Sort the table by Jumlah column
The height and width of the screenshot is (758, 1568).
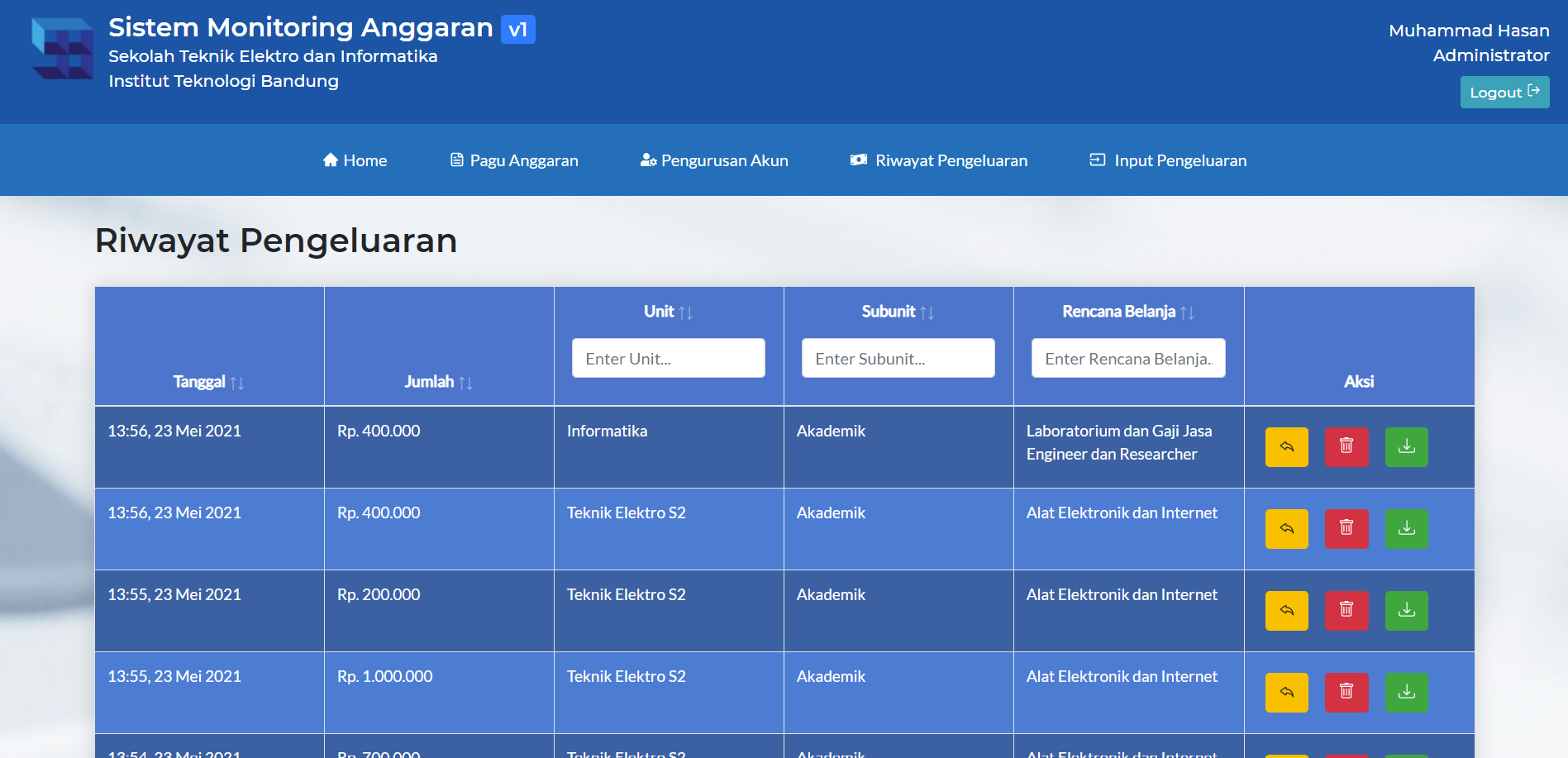(466, 383)
